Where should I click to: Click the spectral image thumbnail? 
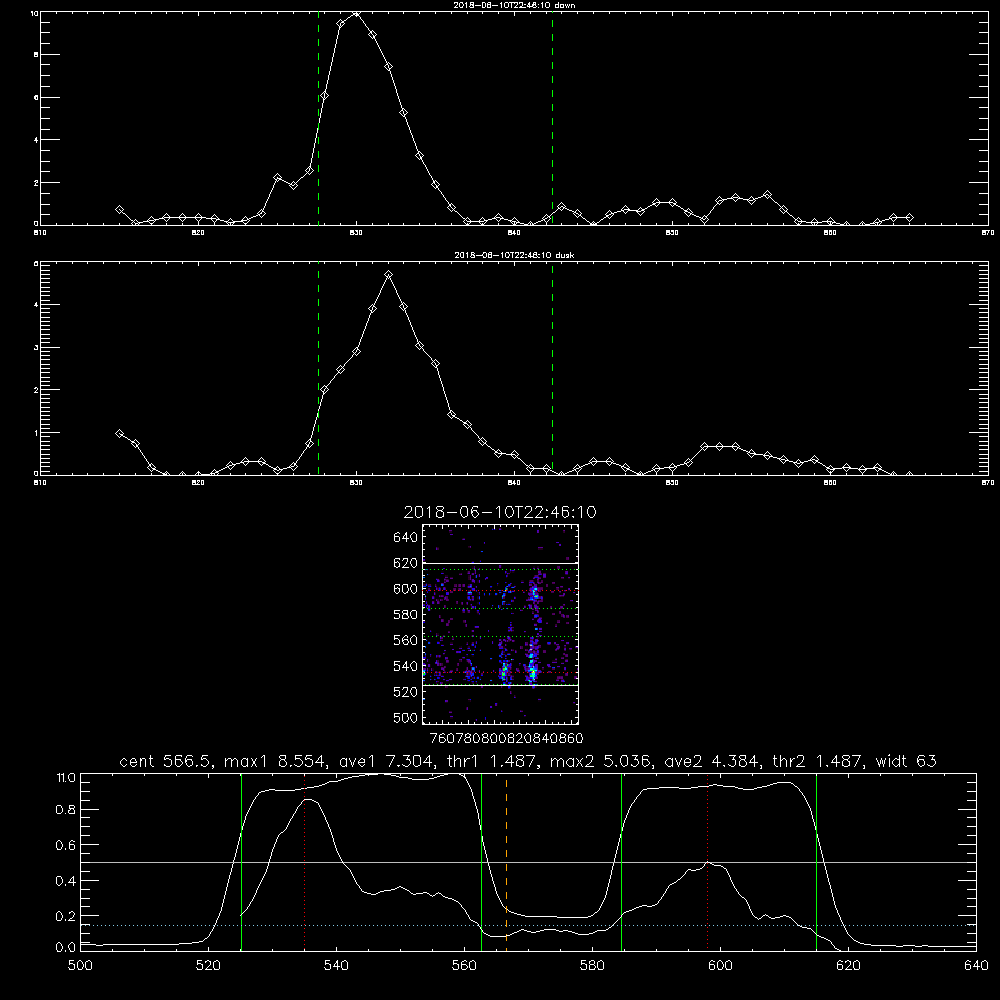pyautogui.click(x=500, y=624)
